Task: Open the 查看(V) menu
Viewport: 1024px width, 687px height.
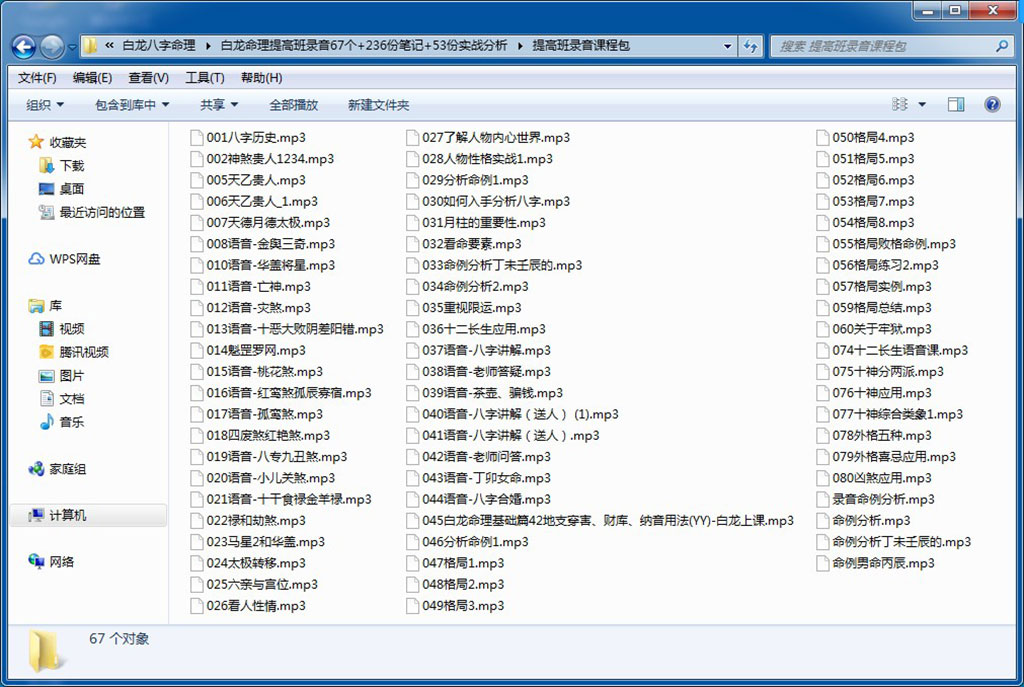Action: 148,78
